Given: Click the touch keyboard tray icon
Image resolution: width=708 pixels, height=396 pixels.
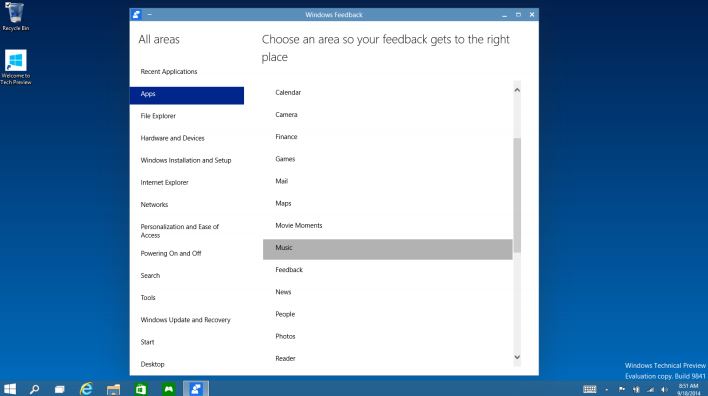Looking at the screenshot, I should pyautogui.click(x=590, y=389).
